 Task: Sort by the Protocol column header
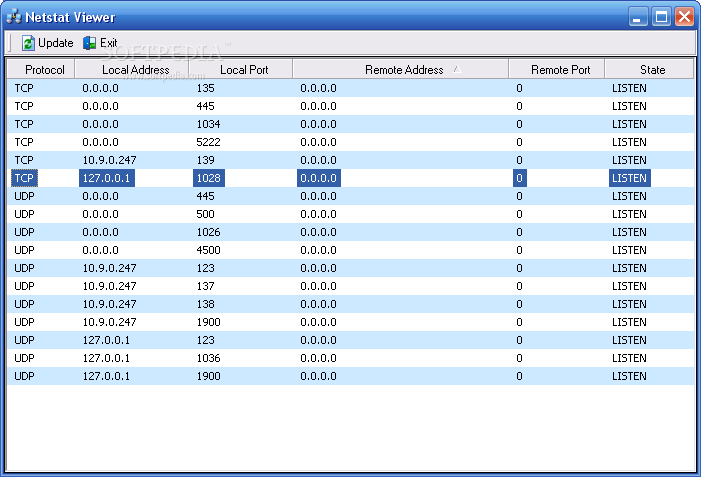click(42, 70)
